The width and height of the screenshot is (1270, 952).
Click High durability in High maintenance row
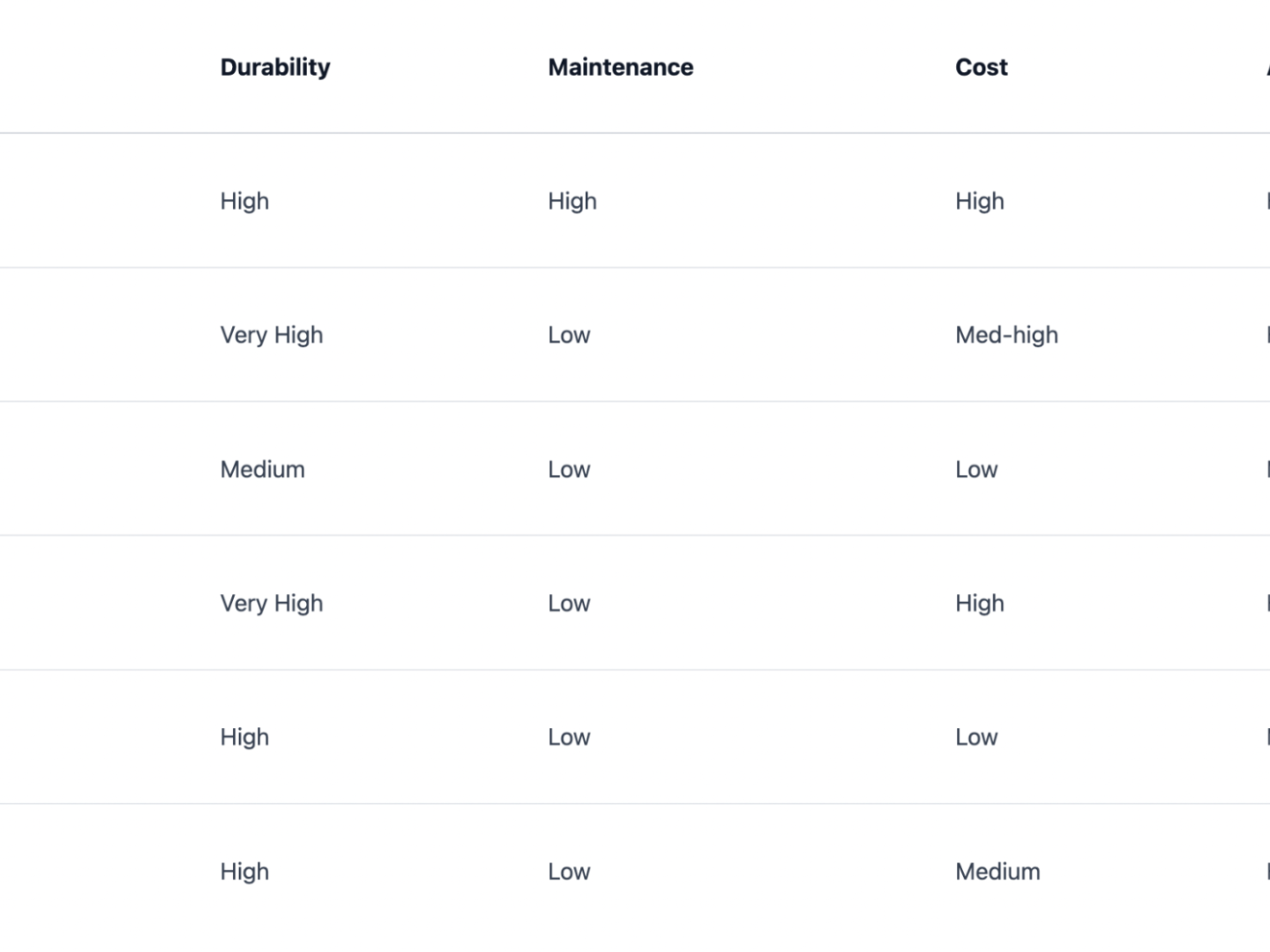pyautogui.click(x=244, y=201)
